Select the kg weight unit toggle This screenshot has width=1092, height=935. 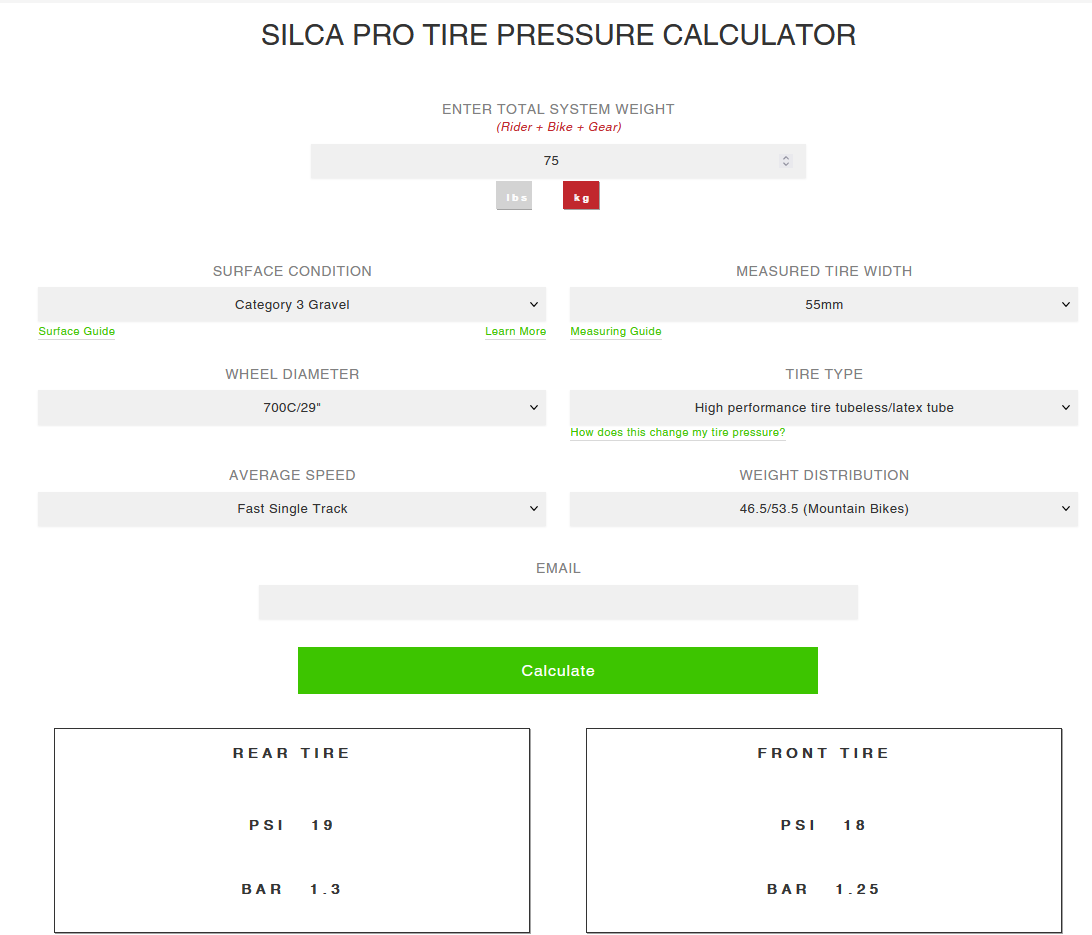581,197
